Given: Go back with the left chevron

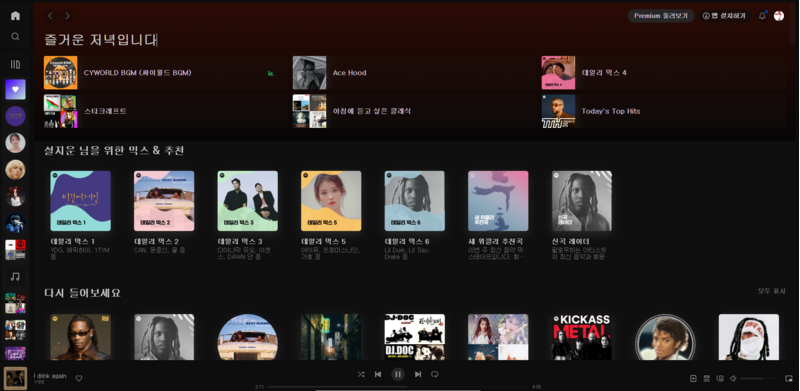Looking at the screenshot, I should 50,16.
